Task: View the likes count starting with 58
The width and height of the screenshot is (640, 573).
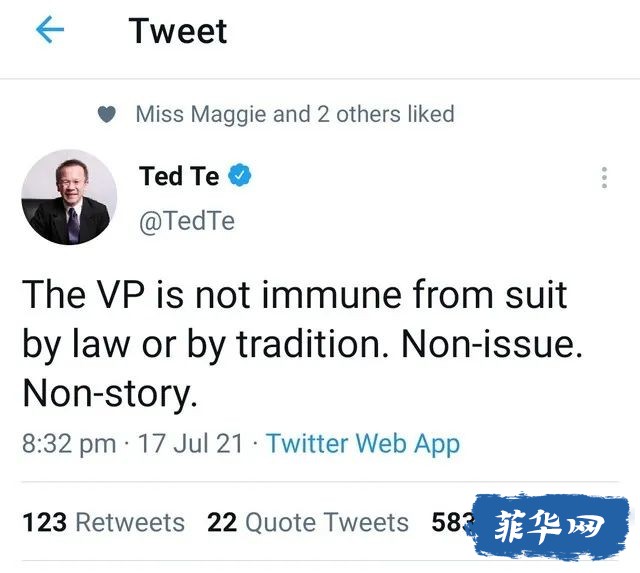Action: pos(452,522)
